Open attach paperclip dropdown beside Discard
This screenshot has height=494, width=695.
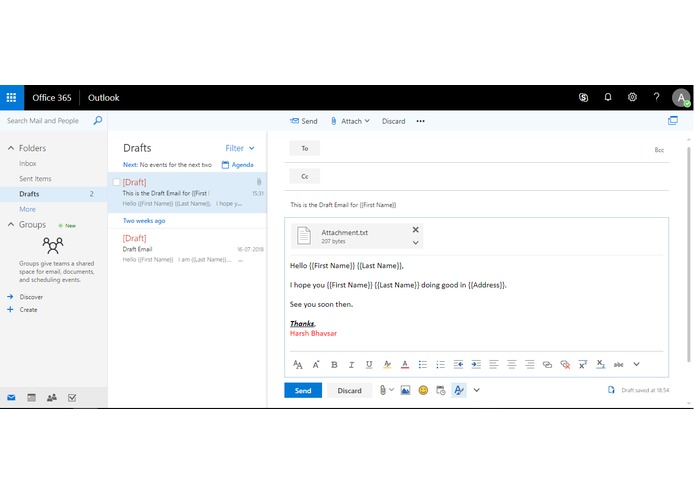click(x=387, y=390)
